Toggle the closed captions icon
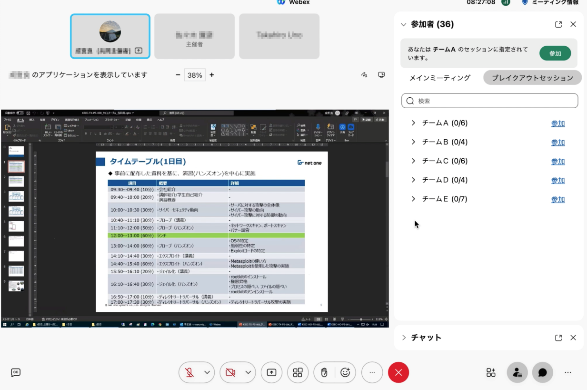Viewport: 587px width, 390px height. coord(16,372)
